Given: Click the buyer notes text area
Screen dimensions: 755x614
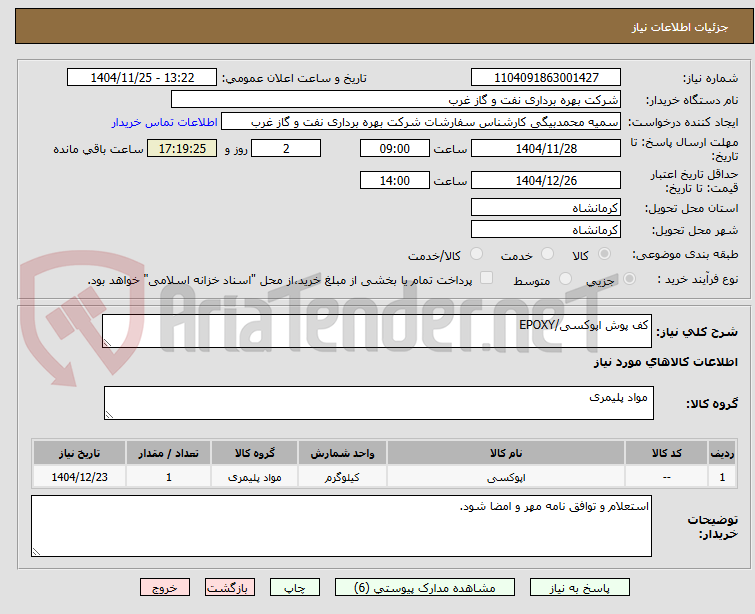Looking at the screenshot, I should coord(341,526).
